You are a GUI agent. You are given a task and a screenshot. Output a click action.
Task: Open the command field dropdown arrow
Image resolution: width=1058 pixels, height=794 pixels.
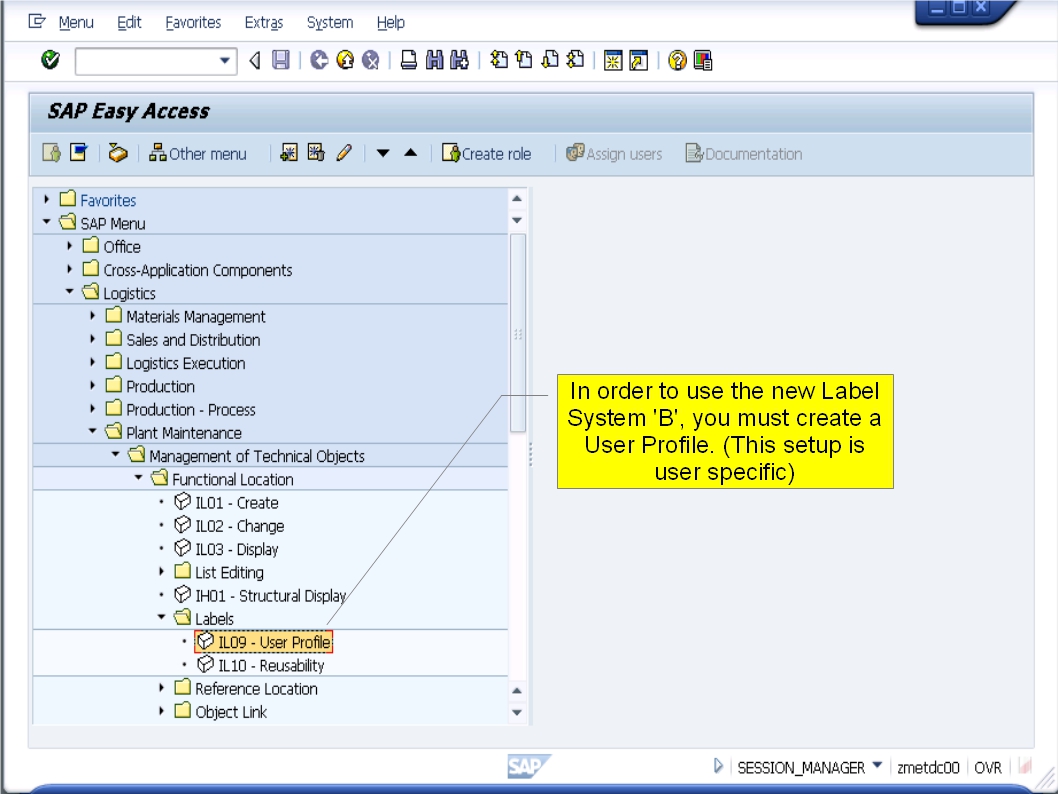pyautogui.click(x=225, y=61)
